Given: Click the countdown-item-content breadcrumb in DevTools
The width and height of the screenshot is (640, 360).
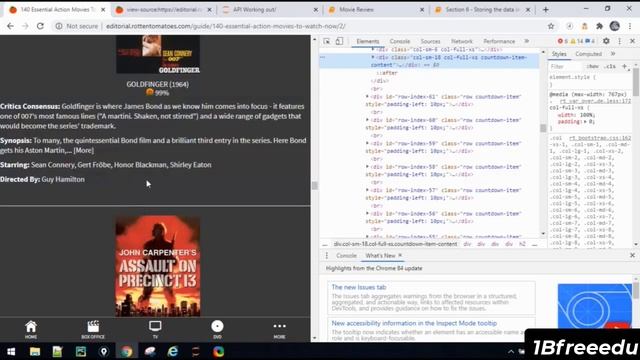Looking at the screenshot, I should coord(395,244).
